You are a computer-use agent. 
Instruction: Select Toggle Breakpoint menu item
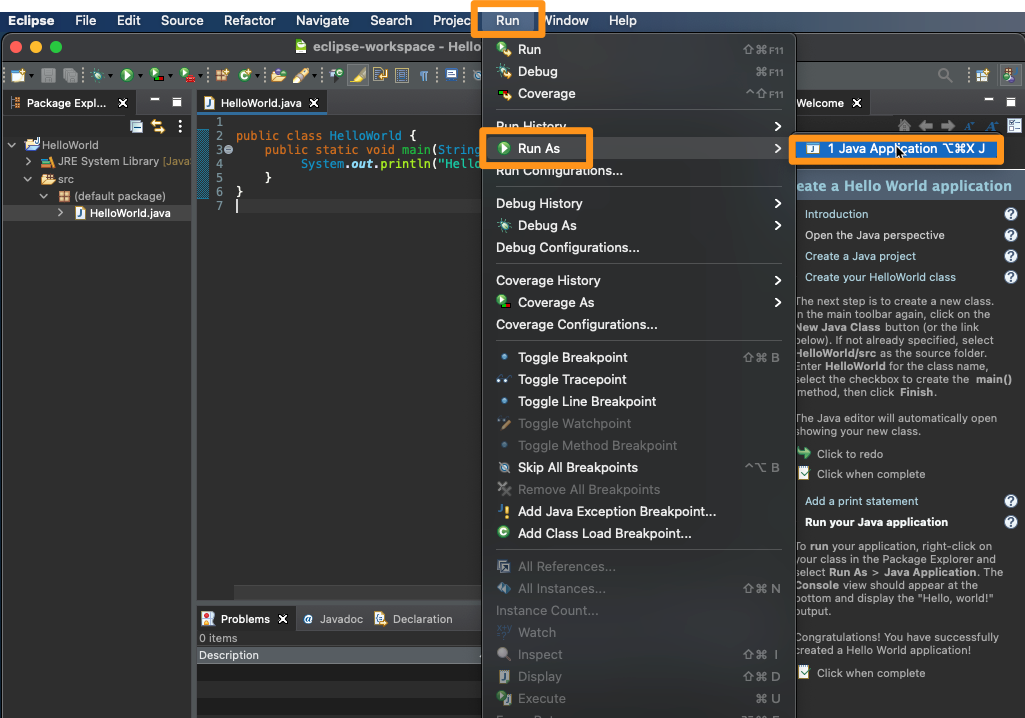pyautogui.click(x=638, y=358)
